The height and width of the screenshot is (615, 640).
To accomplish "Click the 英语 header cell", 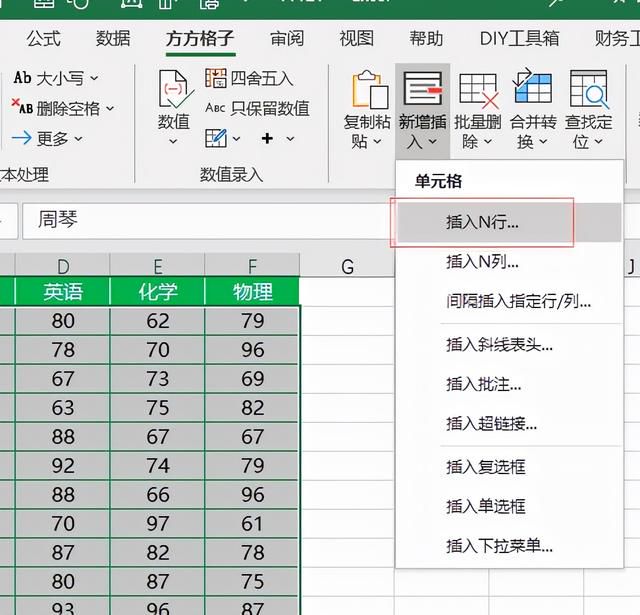I will (63, 292).
